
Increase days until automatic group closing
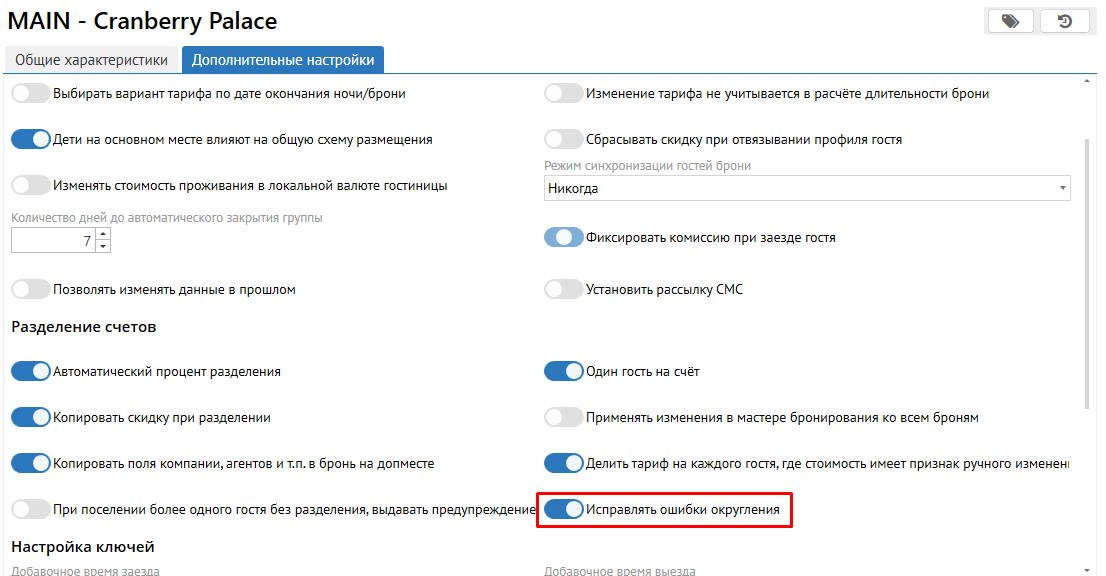[103, 235]
